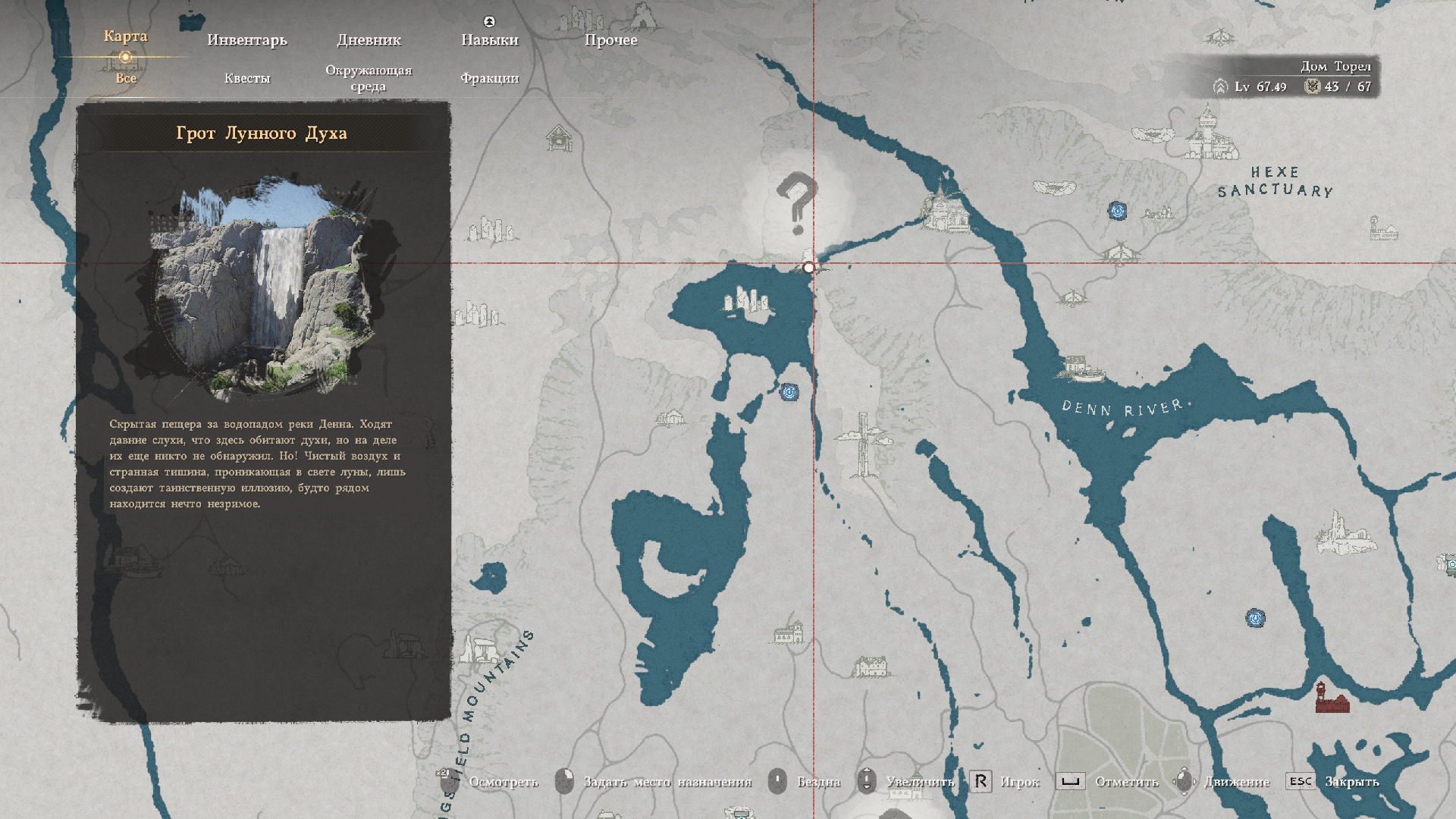This screenshot has height=819, width=1456.
Task: Click the Движение control hint
Action: [x=1222, y=781]
